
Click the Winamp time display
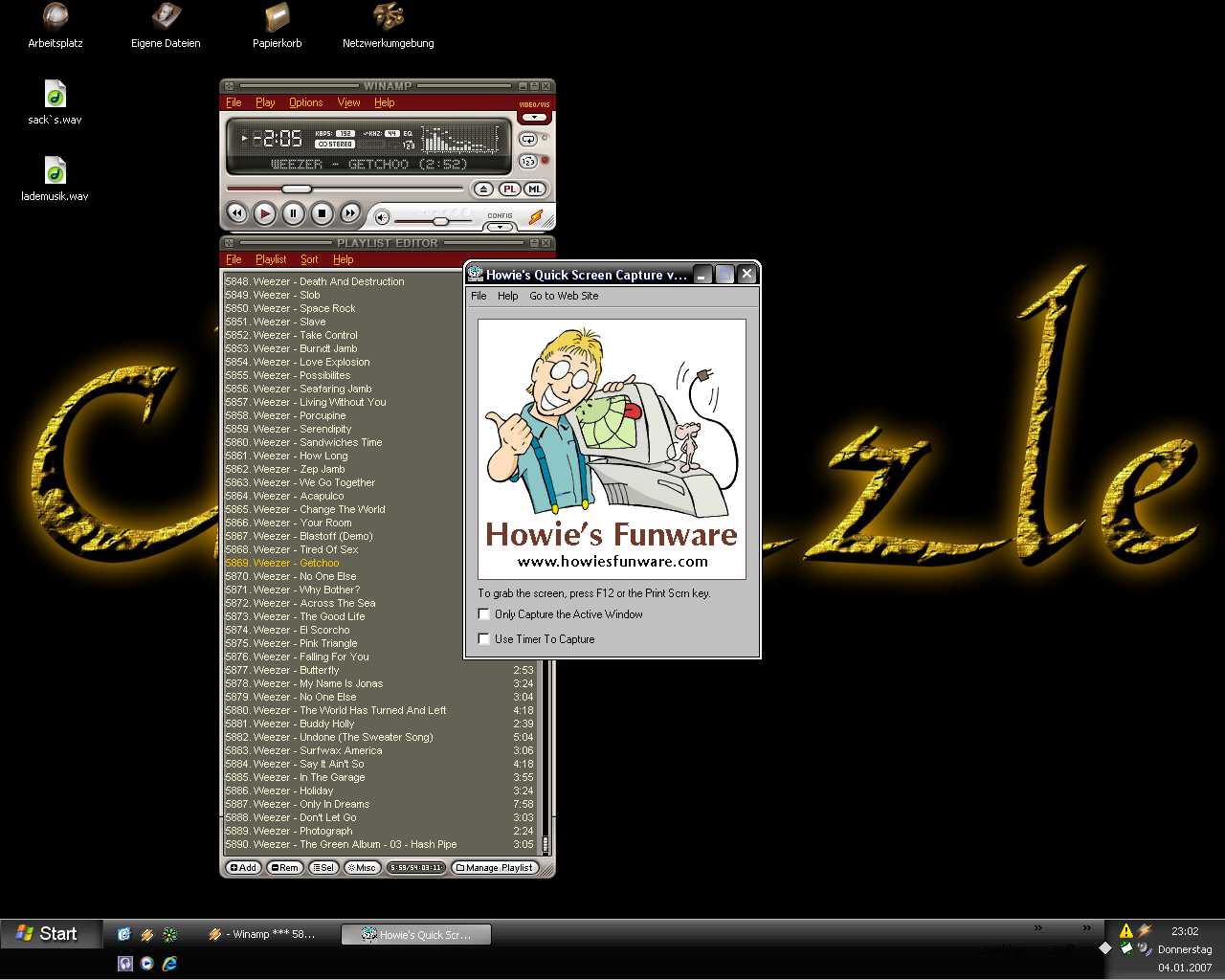coord(278,139)
